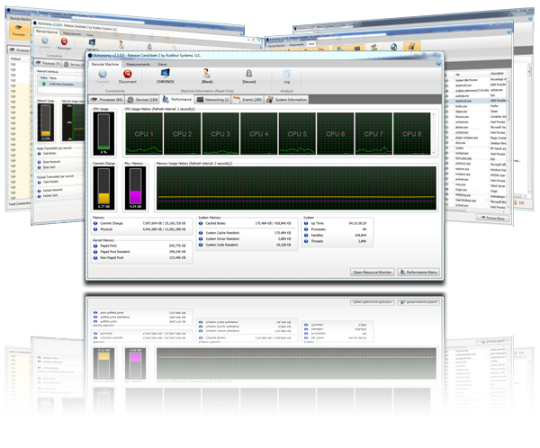Image resolution: width=540 pixels, height=448 pixels.
Task: Click info icon beside Cached Bytes
Action: (201, 223)
